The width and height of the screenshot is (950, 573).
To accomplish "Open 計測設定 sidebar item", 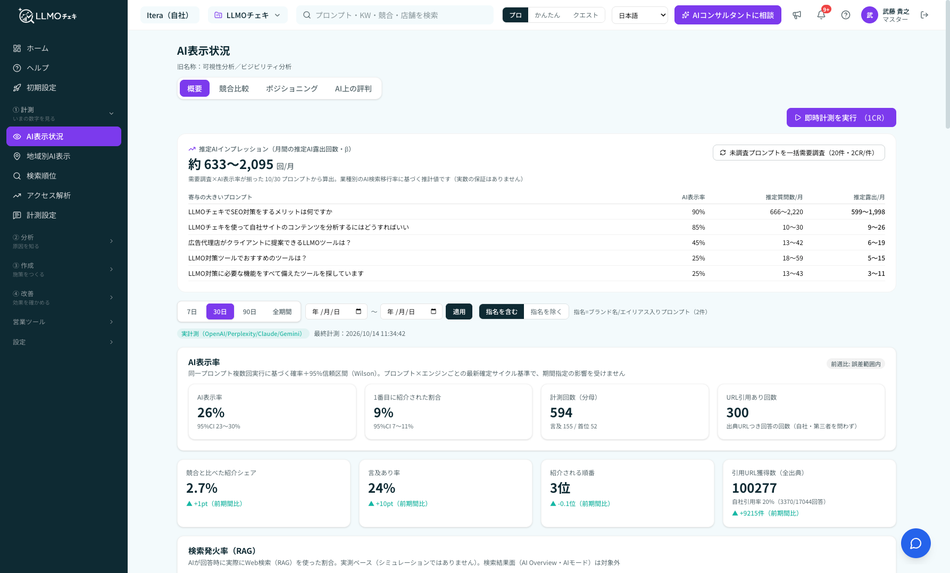I will [64, 215].
